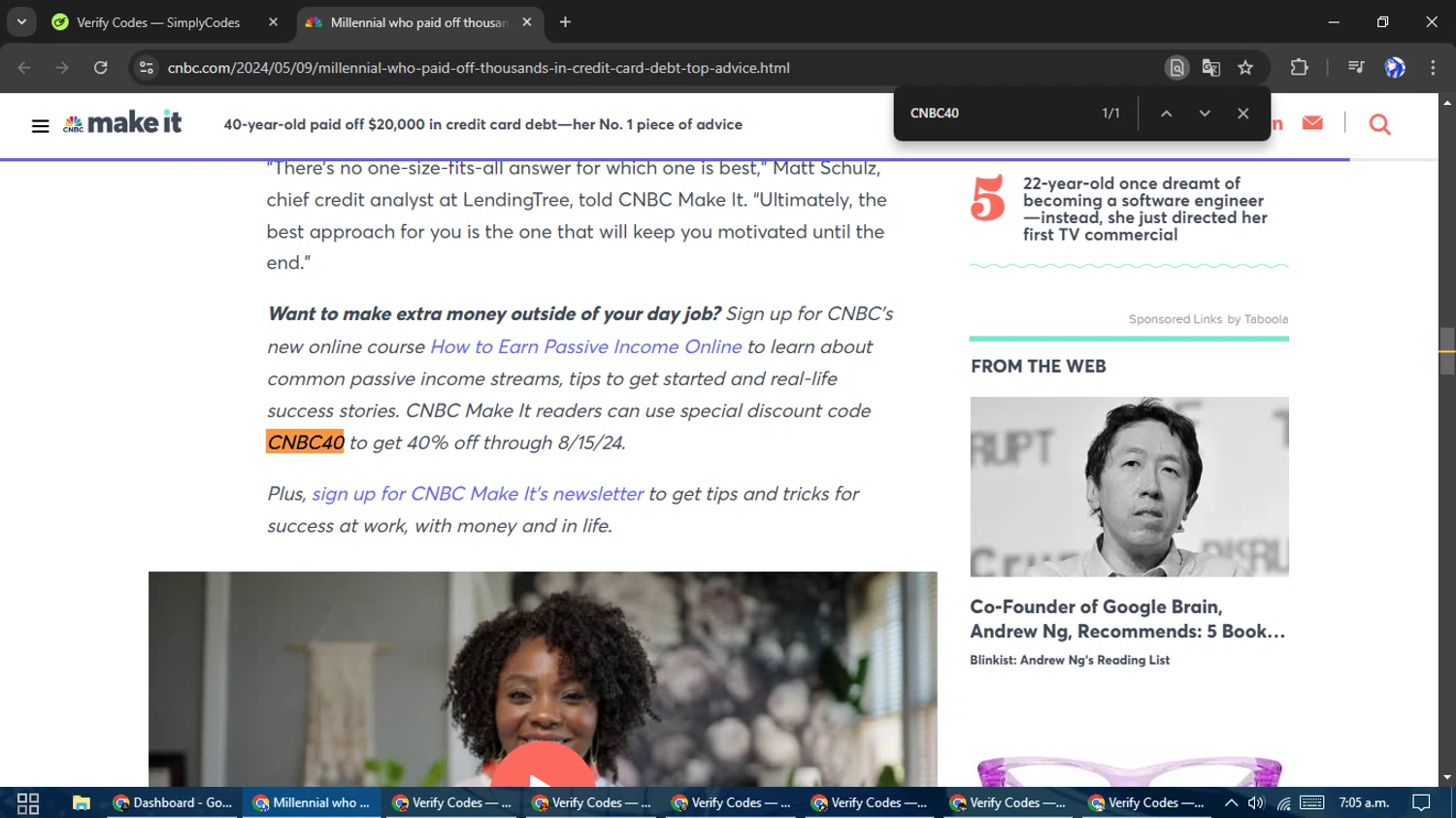Open the 22-year-old software engineer story
Screen dimensions: 1456x818
click(x=1145, y=209)
